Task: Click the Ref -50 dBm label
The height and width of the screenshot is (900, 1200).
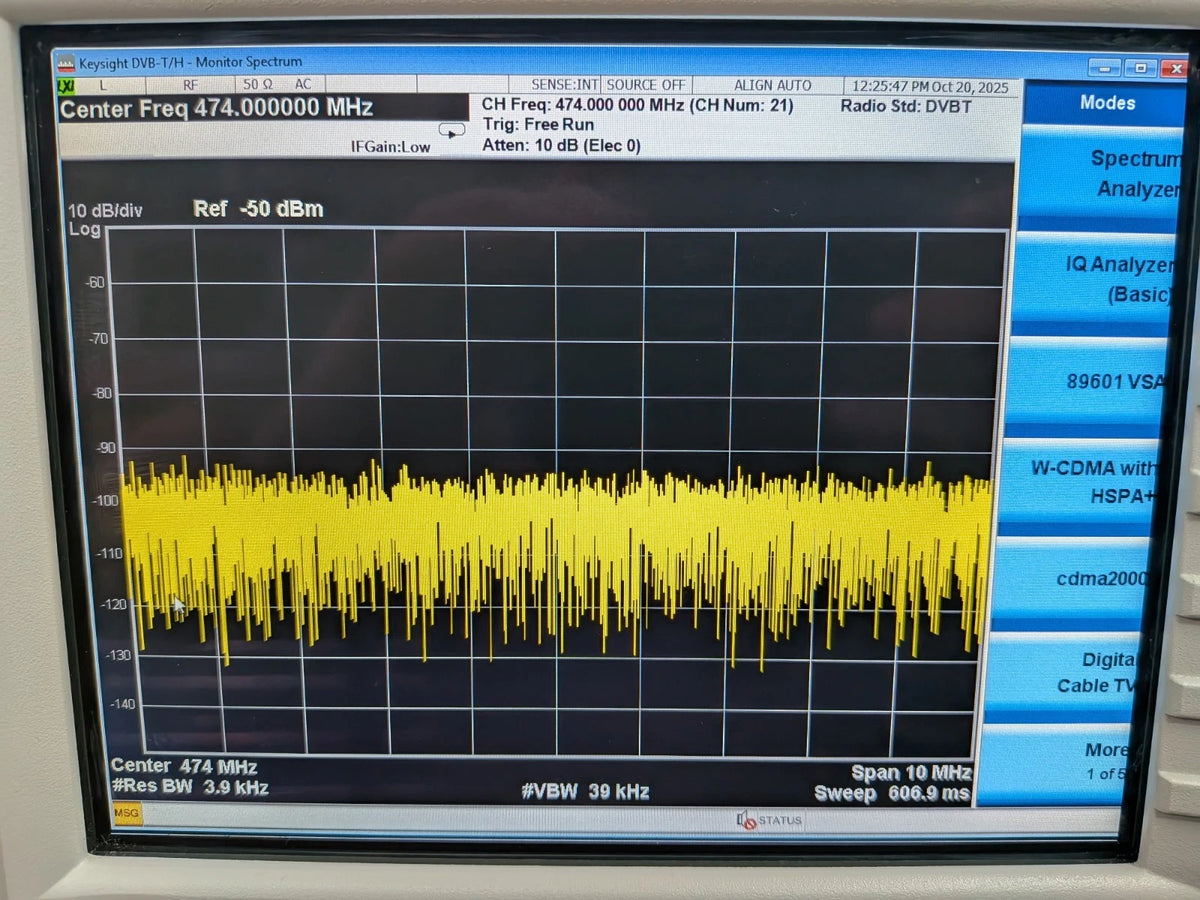Action: point(258,209)
